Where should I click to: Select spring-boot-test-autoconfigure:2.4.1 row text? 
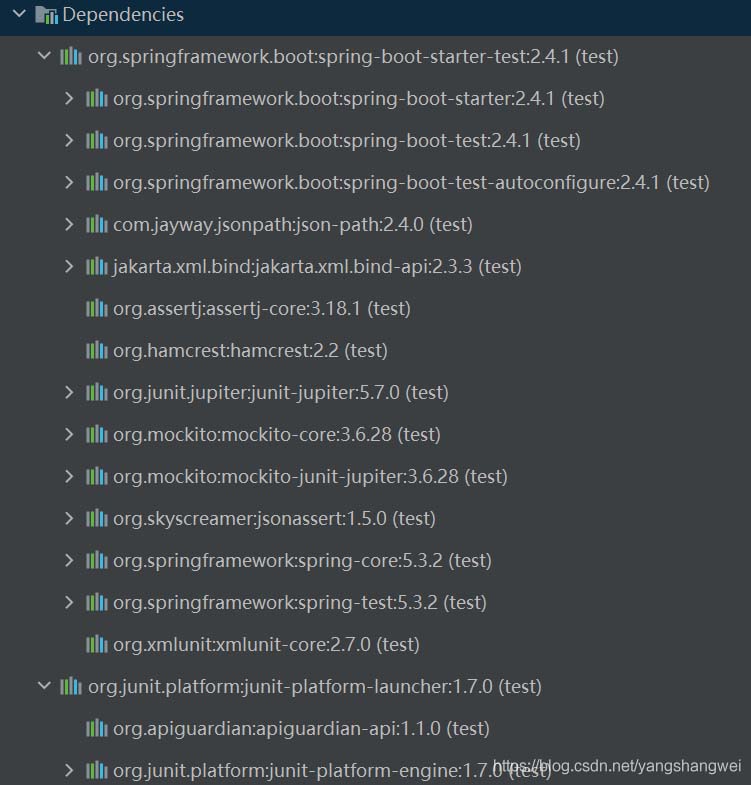coord(412,183)
